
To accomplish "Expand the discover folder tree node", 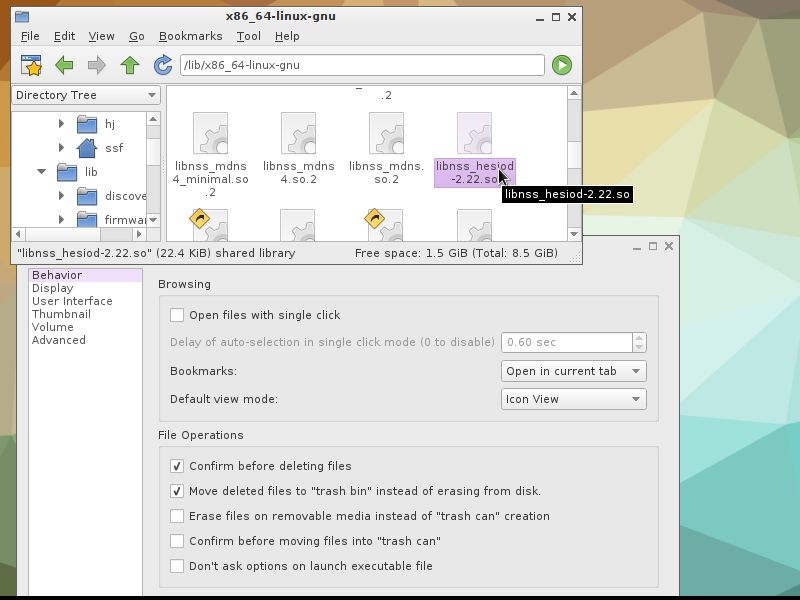I will [61, 195].
